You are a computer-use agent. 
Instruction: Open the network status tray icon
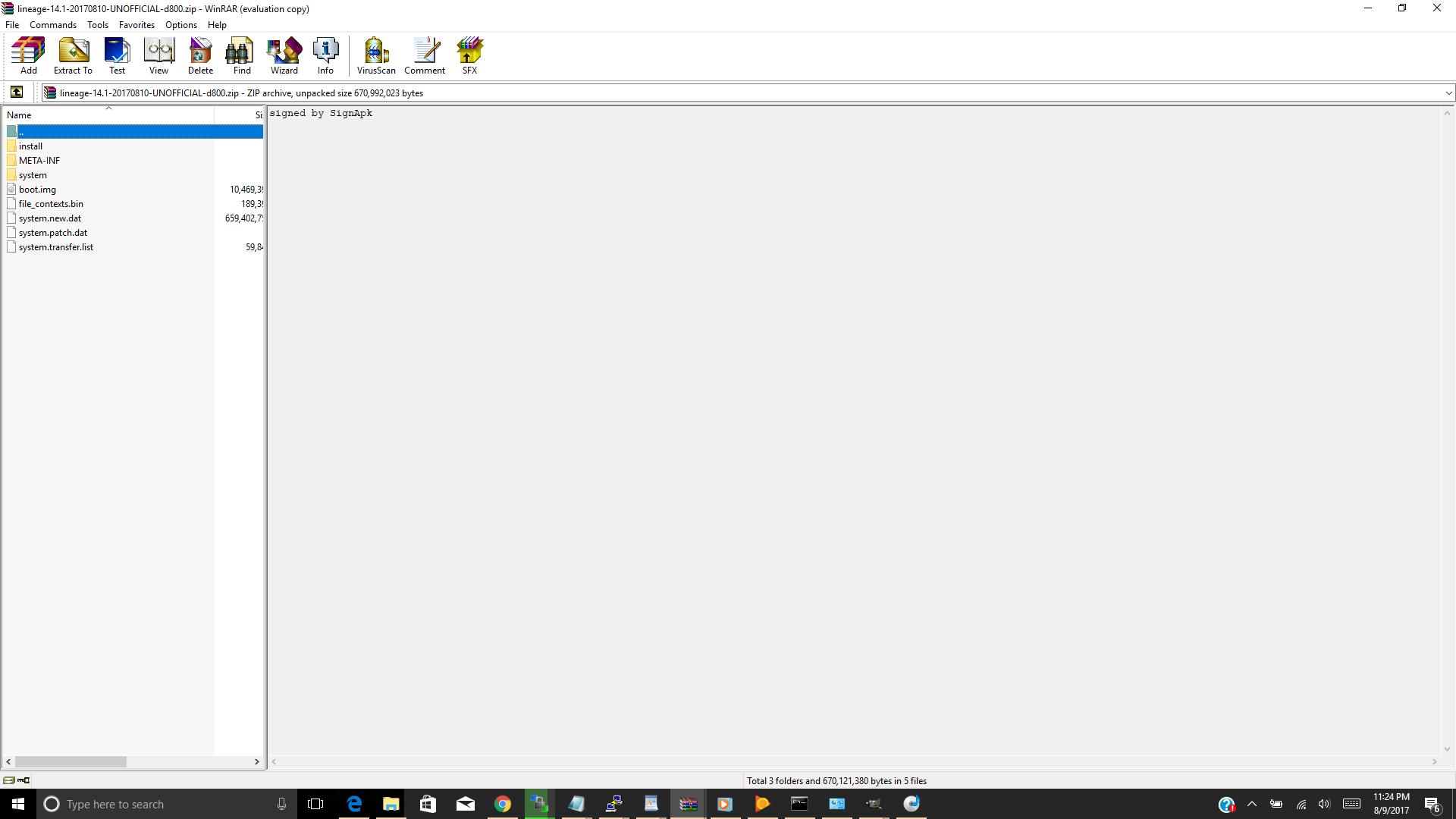pos(1301,804)
